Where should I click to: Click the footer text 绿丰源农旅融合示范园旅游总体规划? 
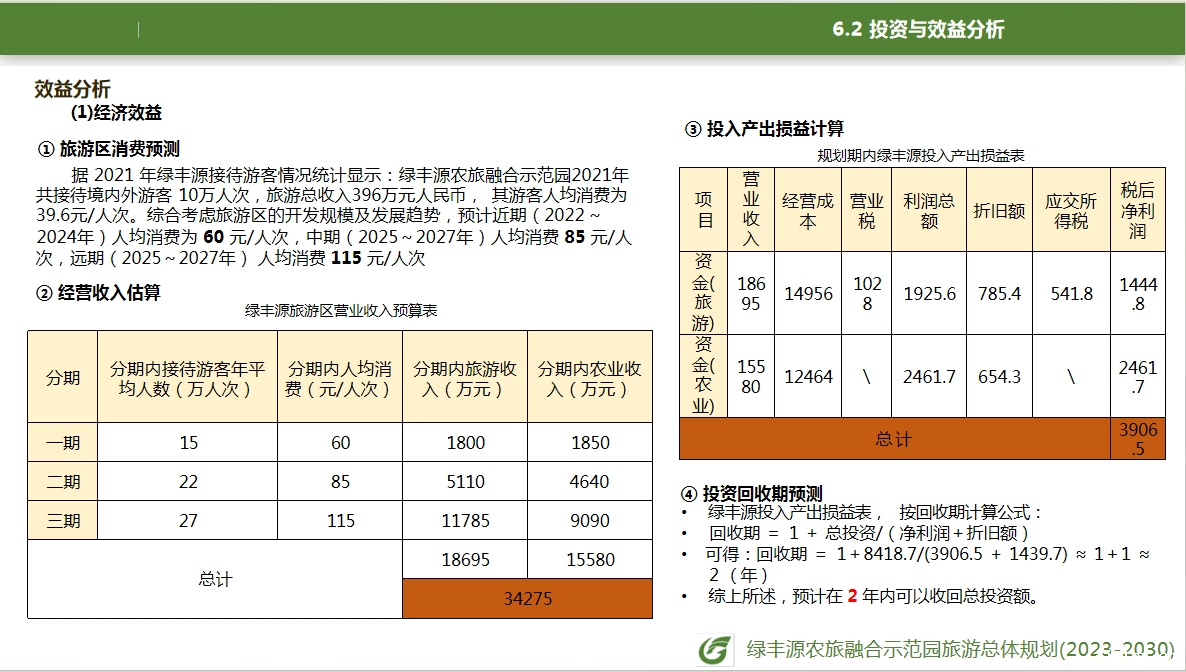pos(960,649)
